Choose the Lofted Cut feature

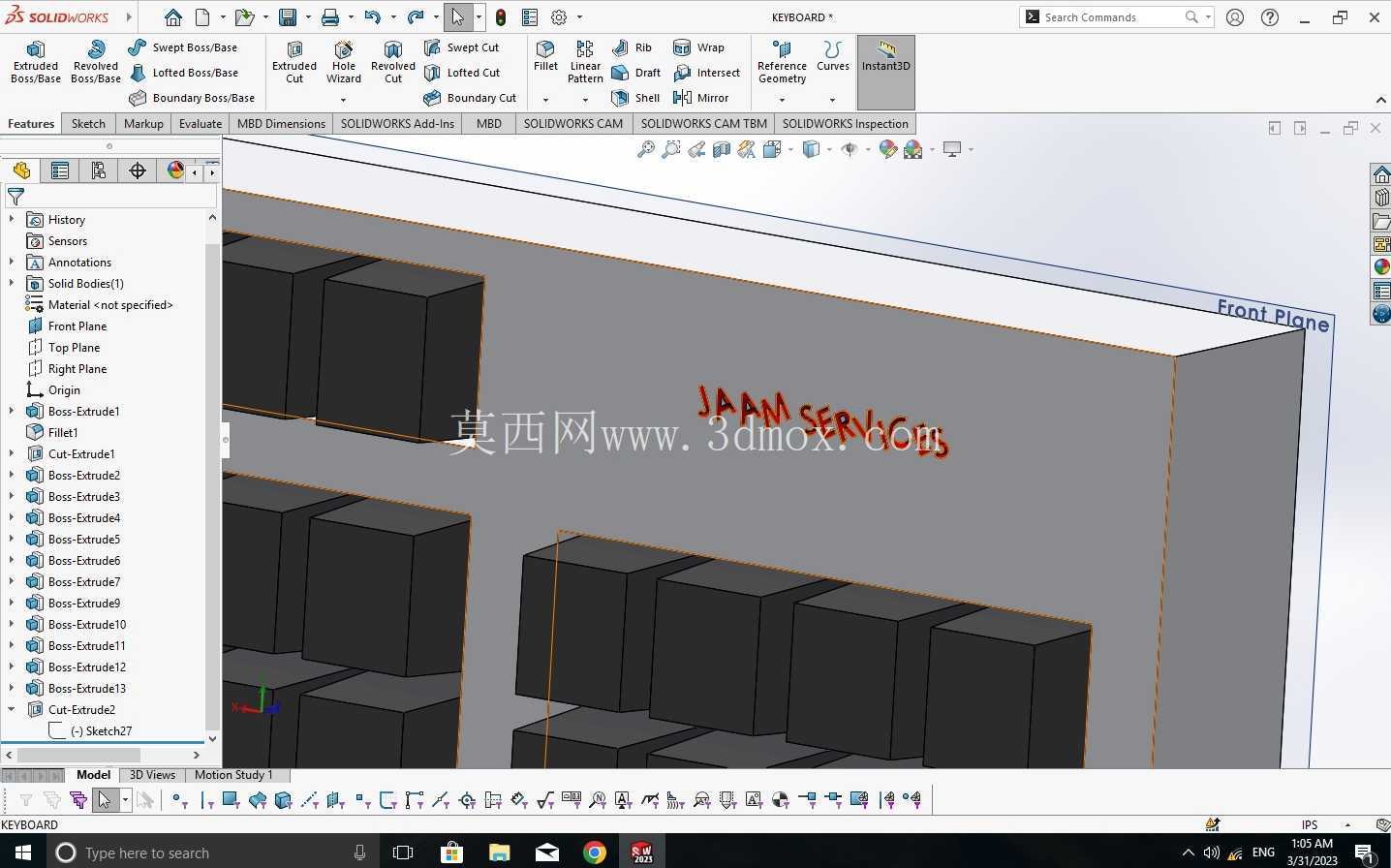coord(462,73)
